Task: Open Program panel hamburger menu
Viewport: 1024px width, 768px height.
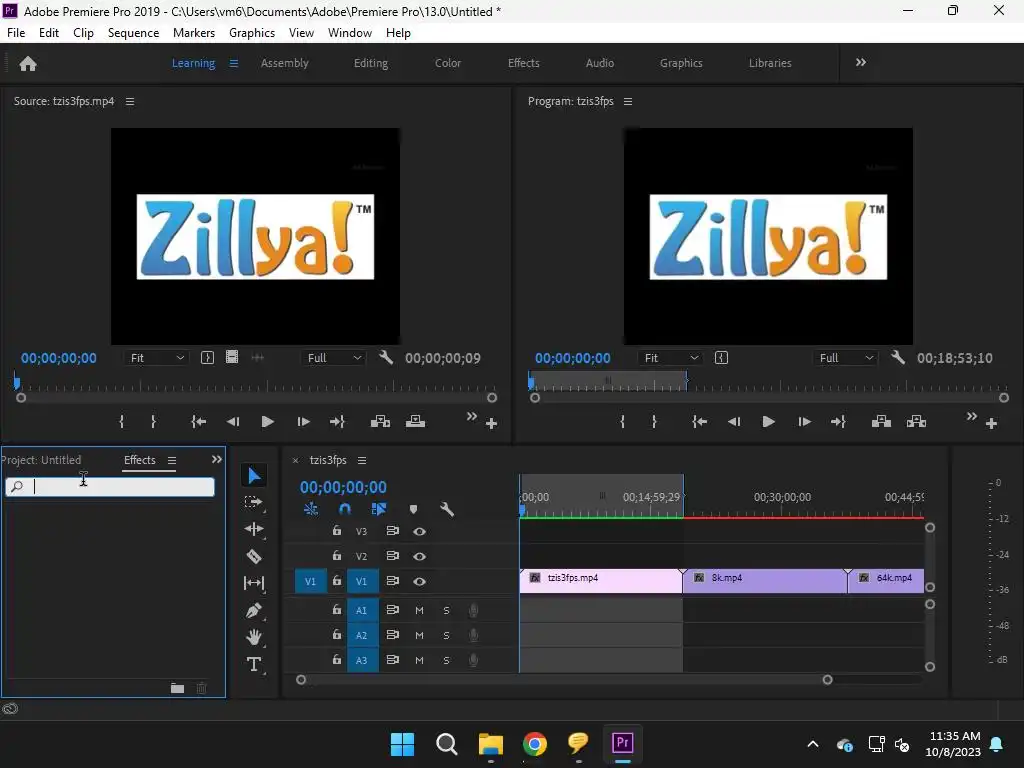Action: coord(628,101)
